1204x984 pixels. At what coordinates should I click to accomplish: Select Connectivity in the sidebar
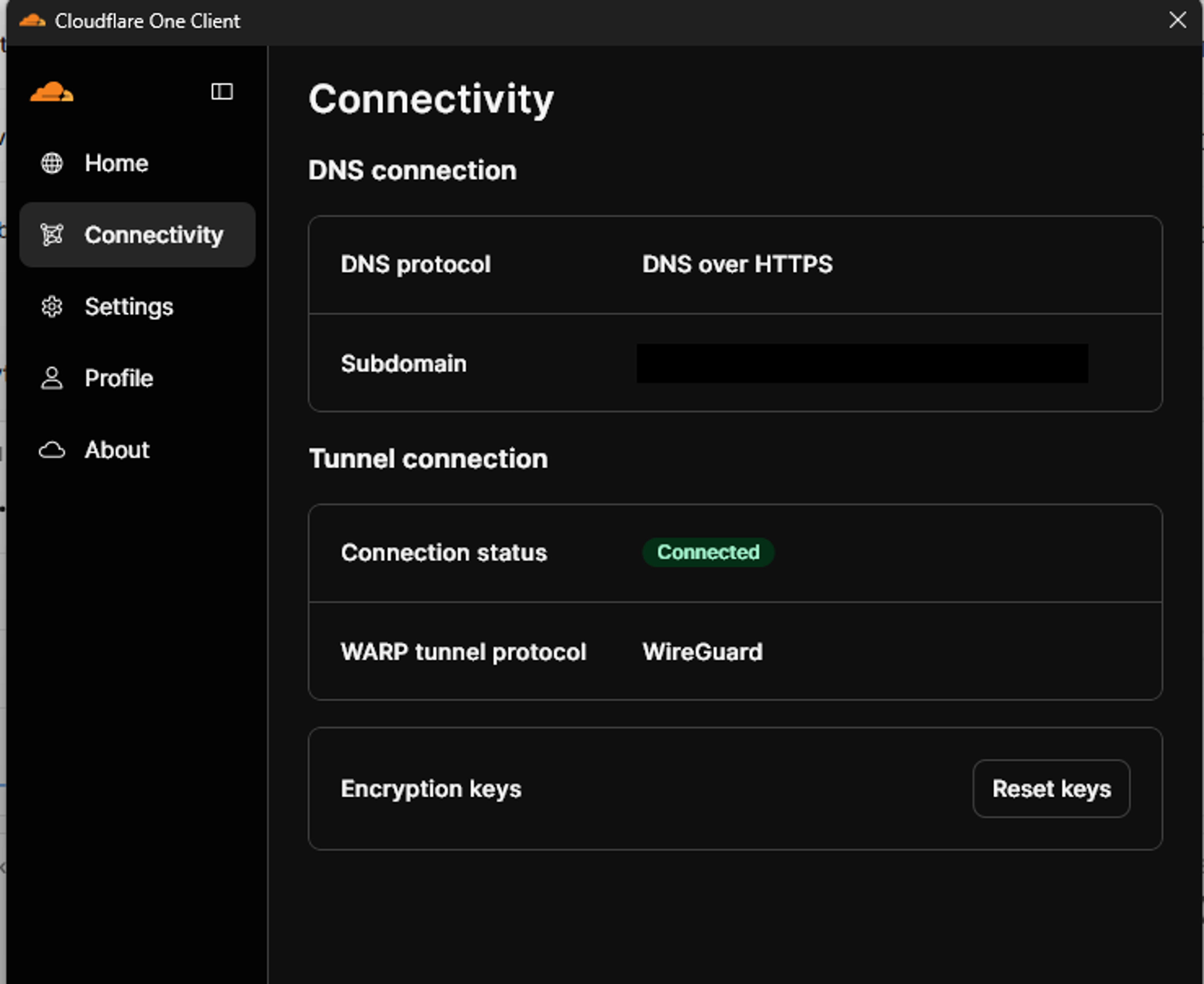click(x=137, y=235)
